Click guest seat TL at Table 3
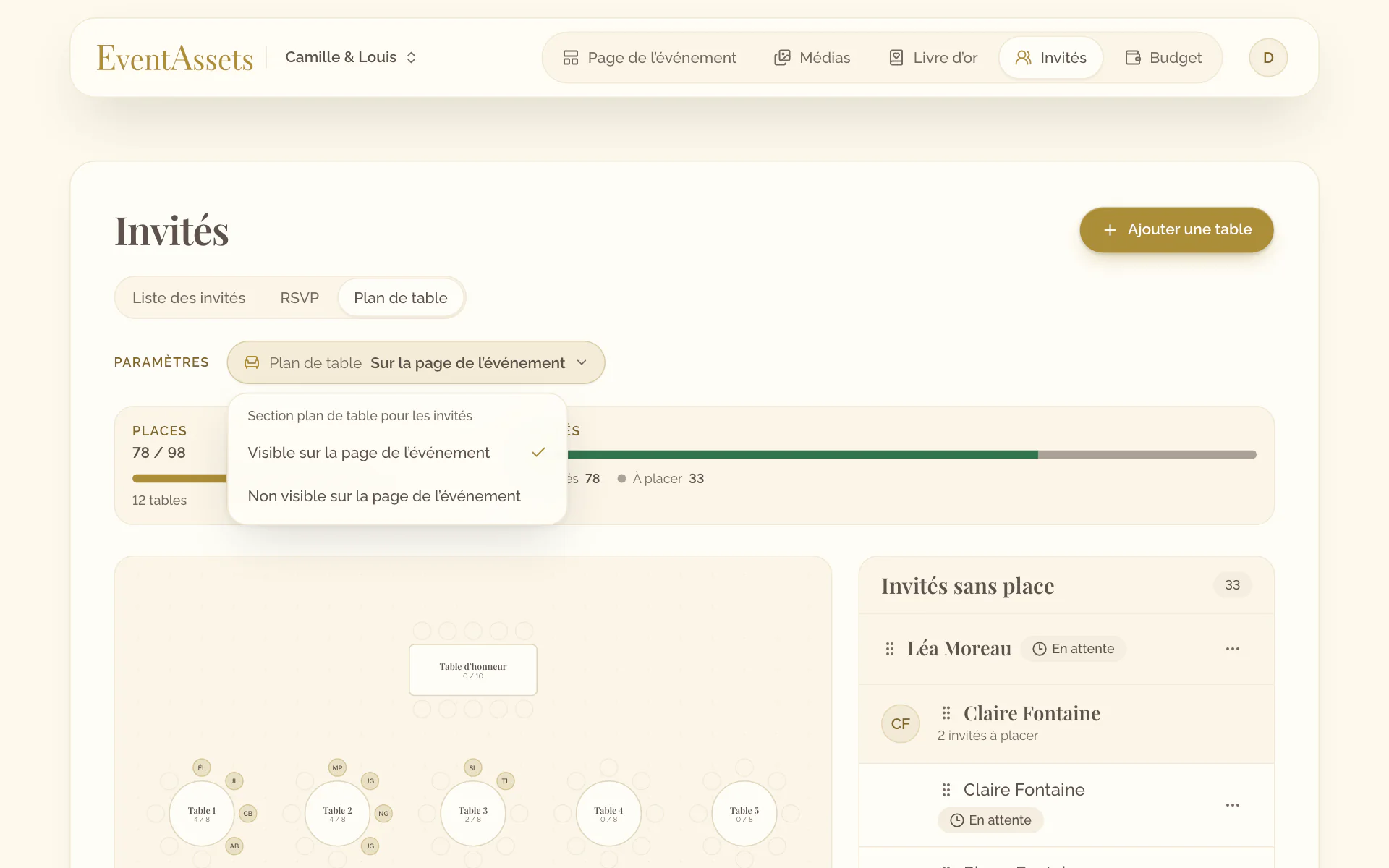This screenshot has width=1389, height=868. pos(506,781)
